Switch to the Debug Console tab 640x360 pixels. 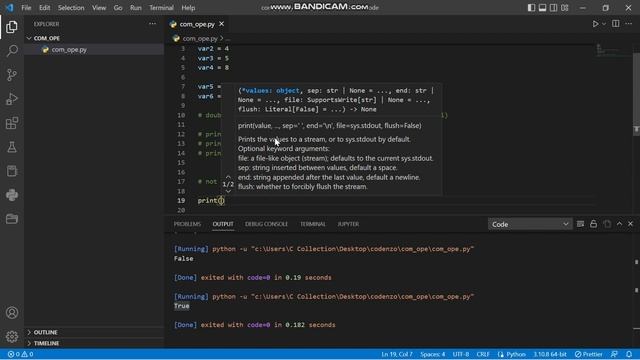(266, 224)
